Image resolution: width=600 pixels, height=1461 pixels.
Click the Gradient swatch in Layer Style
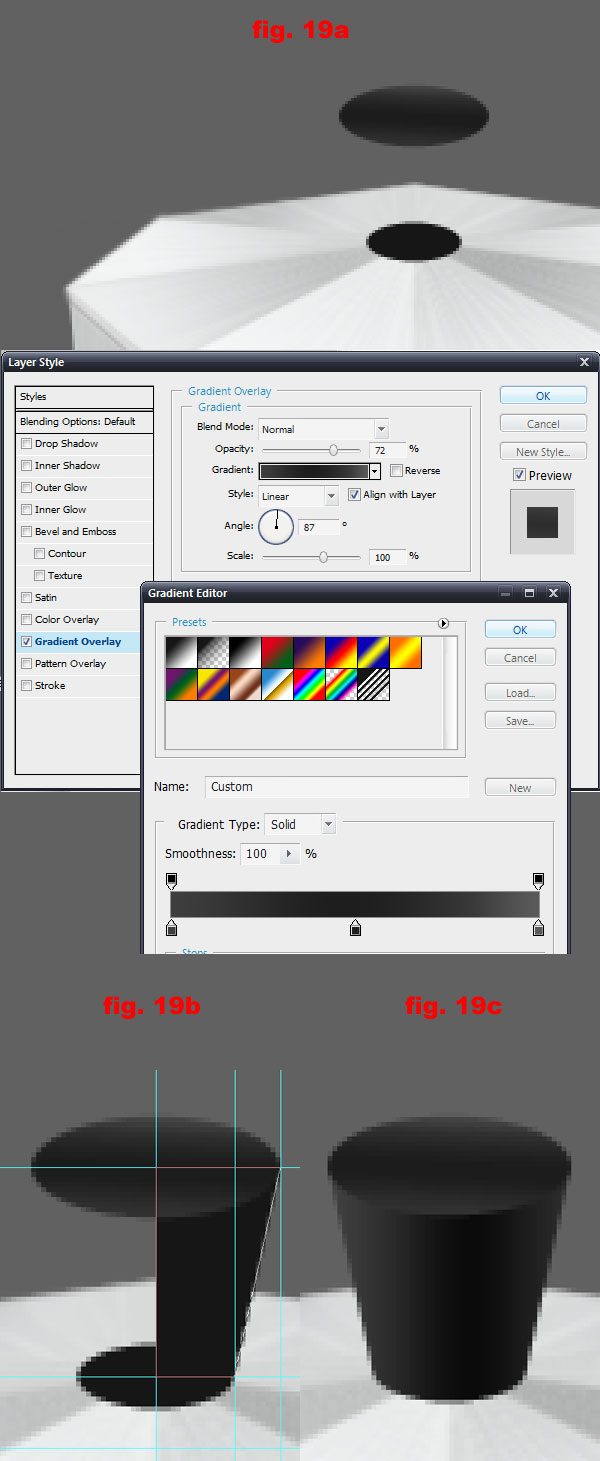click(314, 471)
